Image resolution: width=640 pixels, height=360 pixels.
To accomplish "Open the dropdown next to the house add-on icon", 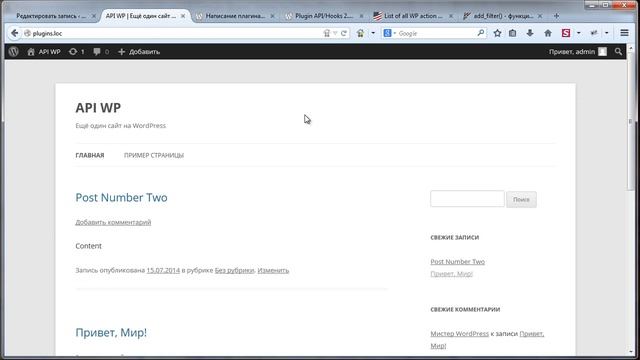I will [373, 33].
